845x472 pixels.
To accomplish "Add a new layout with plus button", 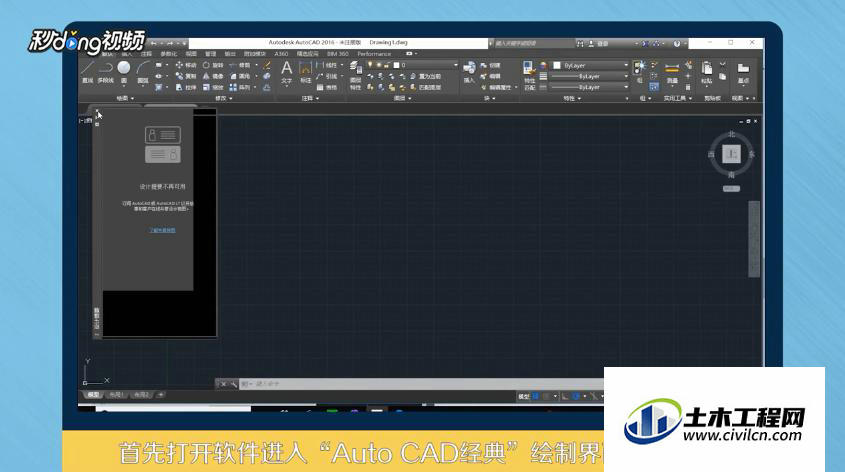I will 161,395.
